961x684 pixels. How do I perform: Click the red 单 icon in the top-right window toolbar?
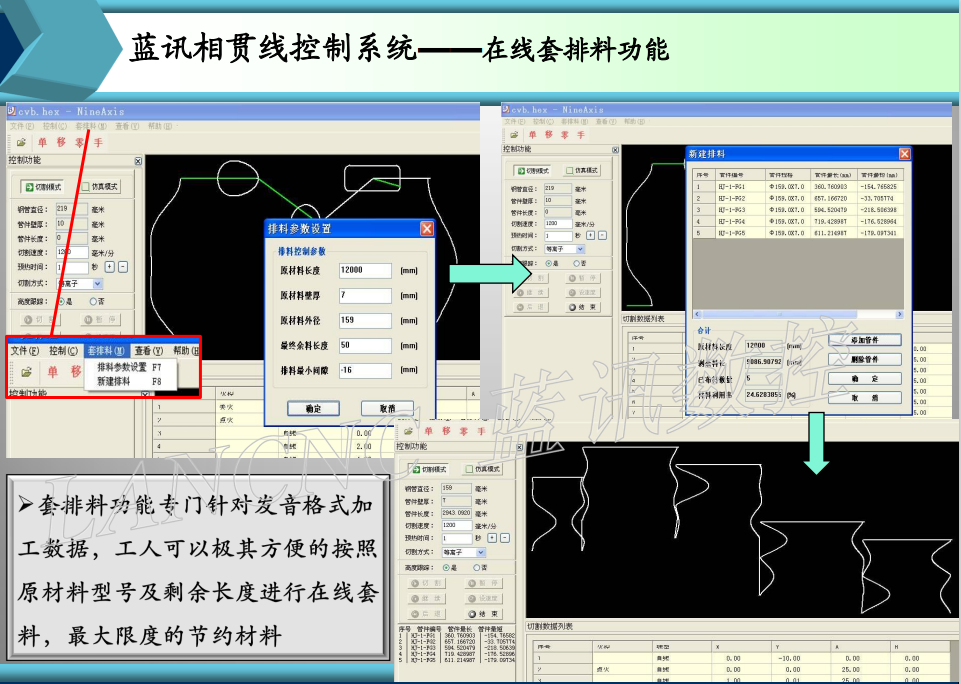pyautogui.click(x=533, y=134)
